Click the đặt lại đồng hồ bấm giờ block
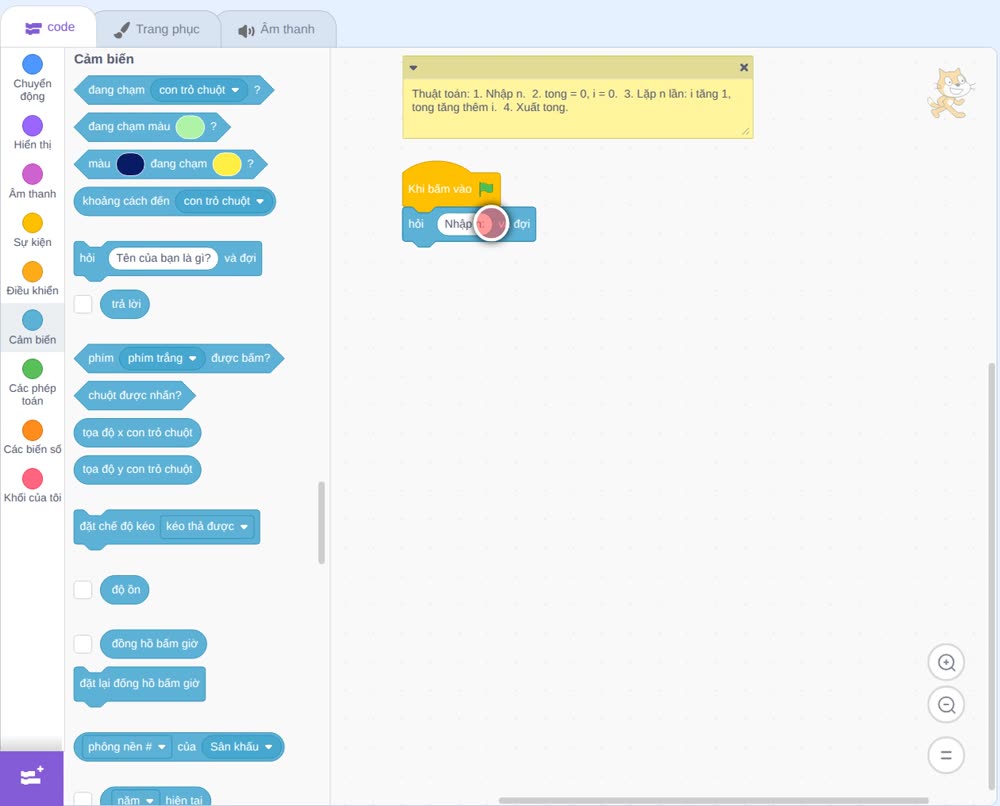1000x806 pixels. pos(140,685)
